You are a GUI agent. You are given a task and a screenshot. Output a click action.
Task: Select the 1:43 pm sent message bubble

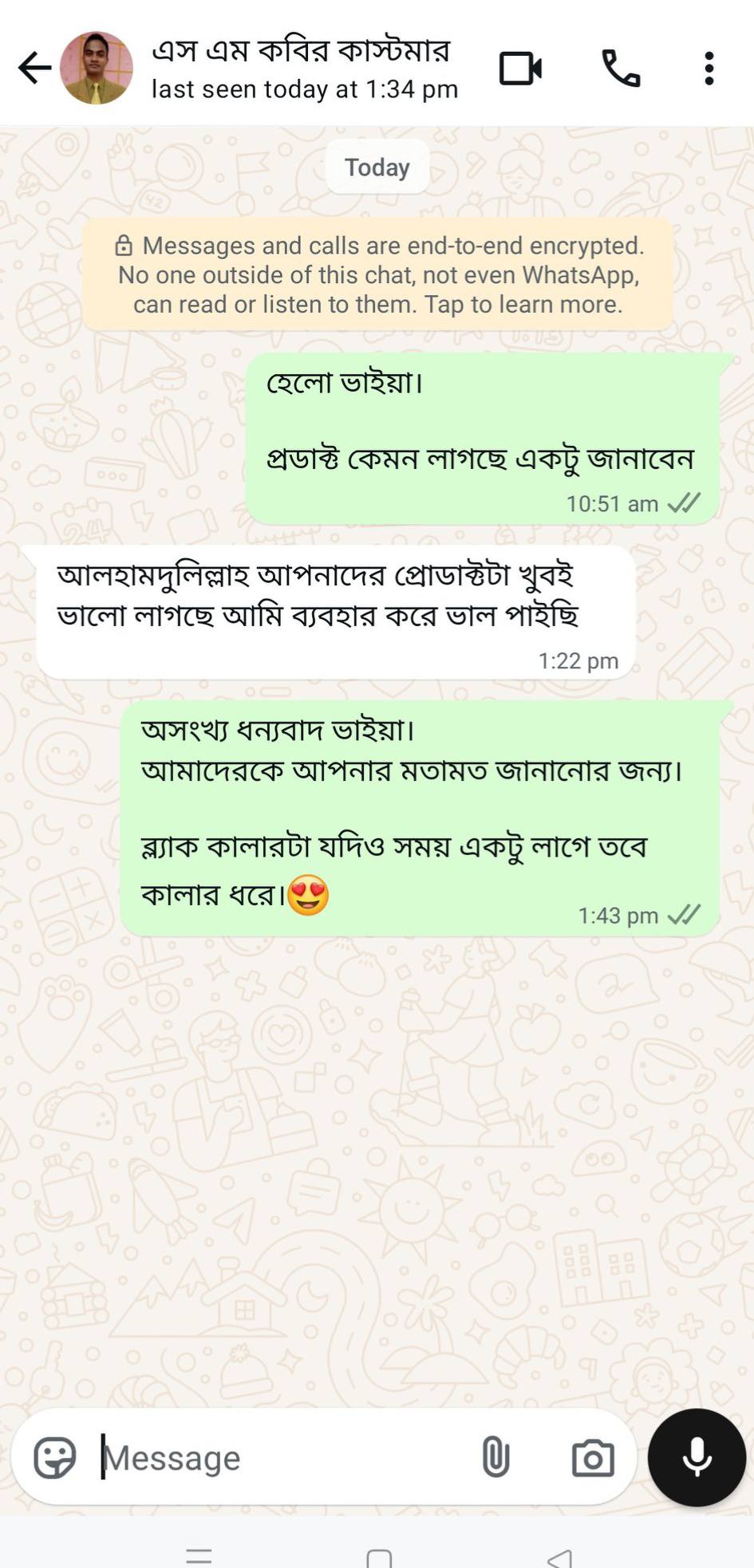click(x=420, y=819)
